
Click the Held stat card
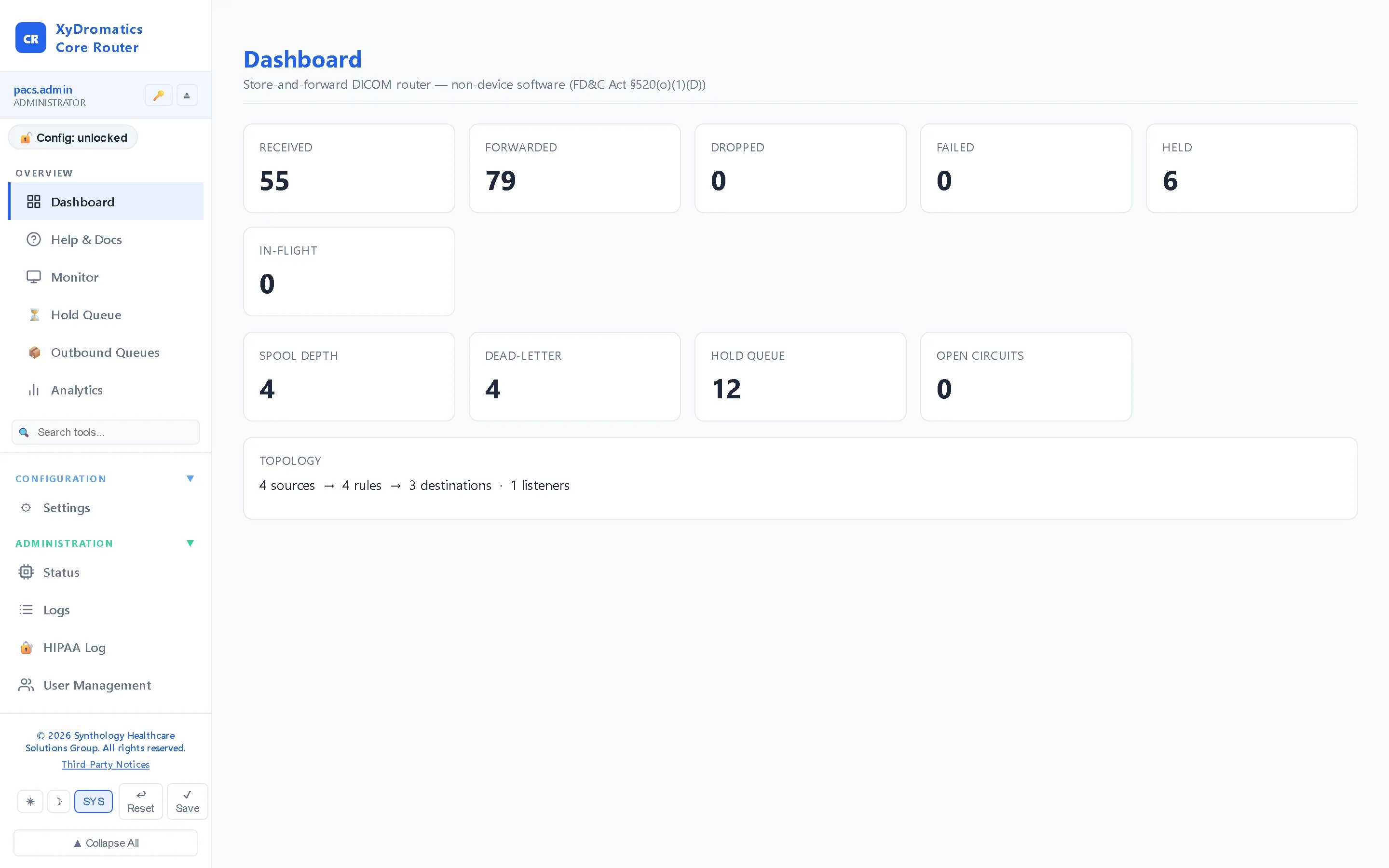(1251, 168)
